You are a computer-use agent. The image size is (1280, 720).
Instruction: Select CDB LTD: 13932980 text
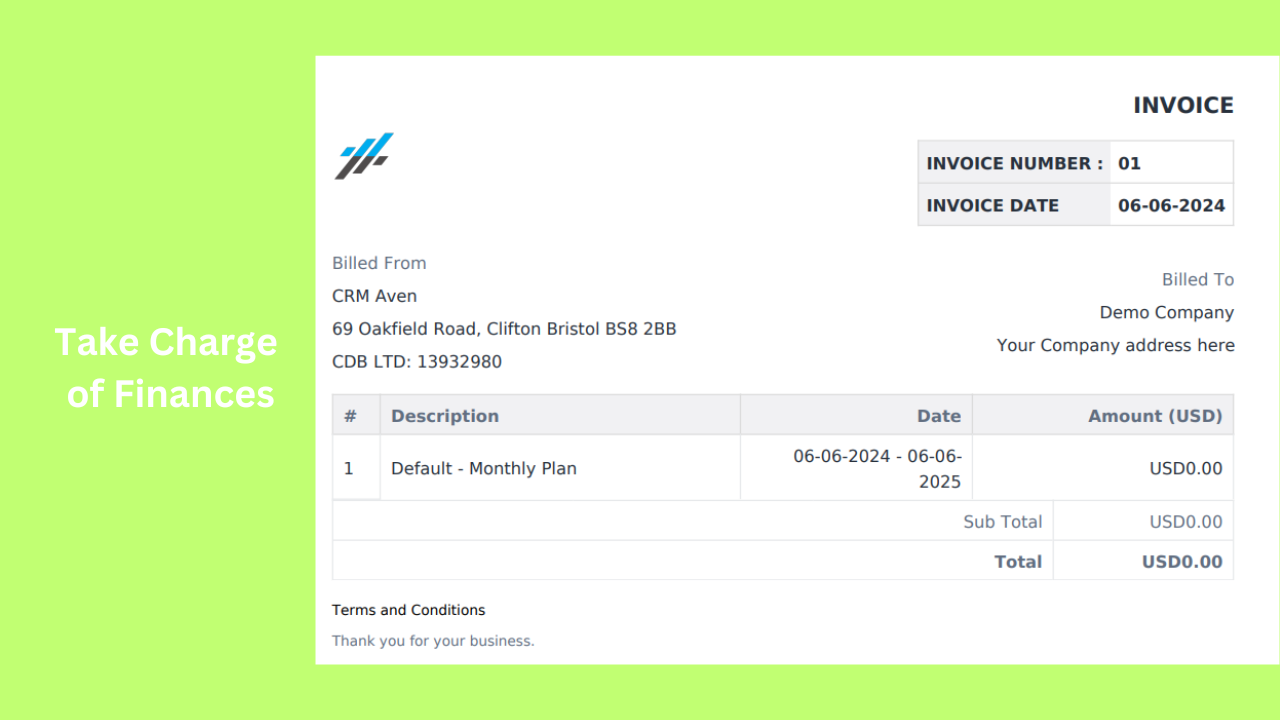point(417,362)
